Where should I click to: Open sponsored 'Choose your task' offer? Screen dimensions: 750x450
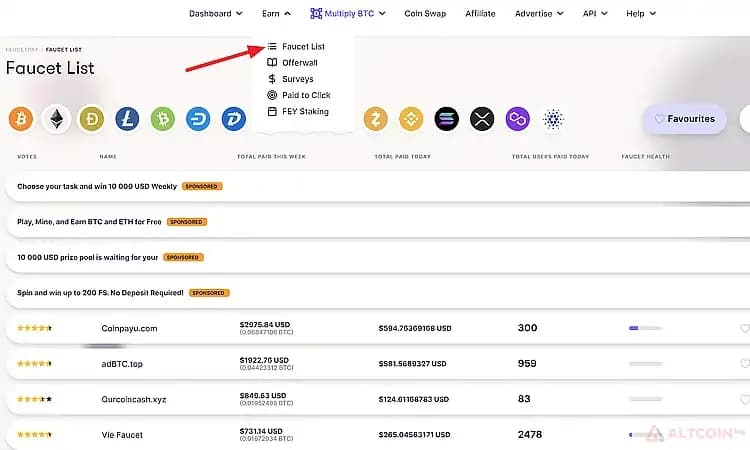pos(97,187)
